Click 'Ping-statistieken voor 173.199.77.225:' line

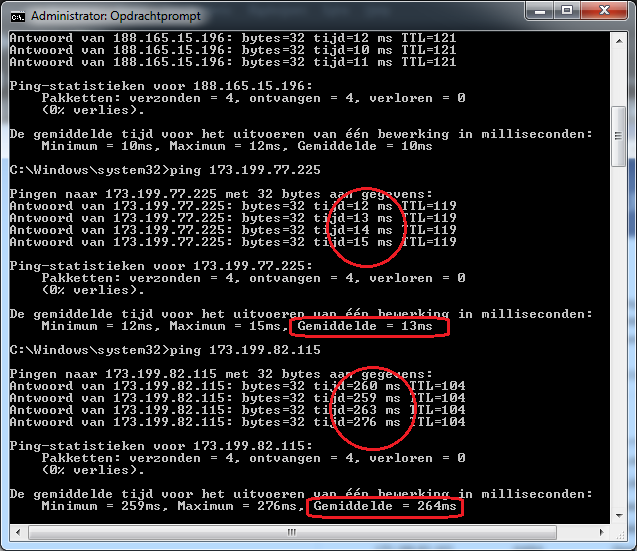point(161,266)
